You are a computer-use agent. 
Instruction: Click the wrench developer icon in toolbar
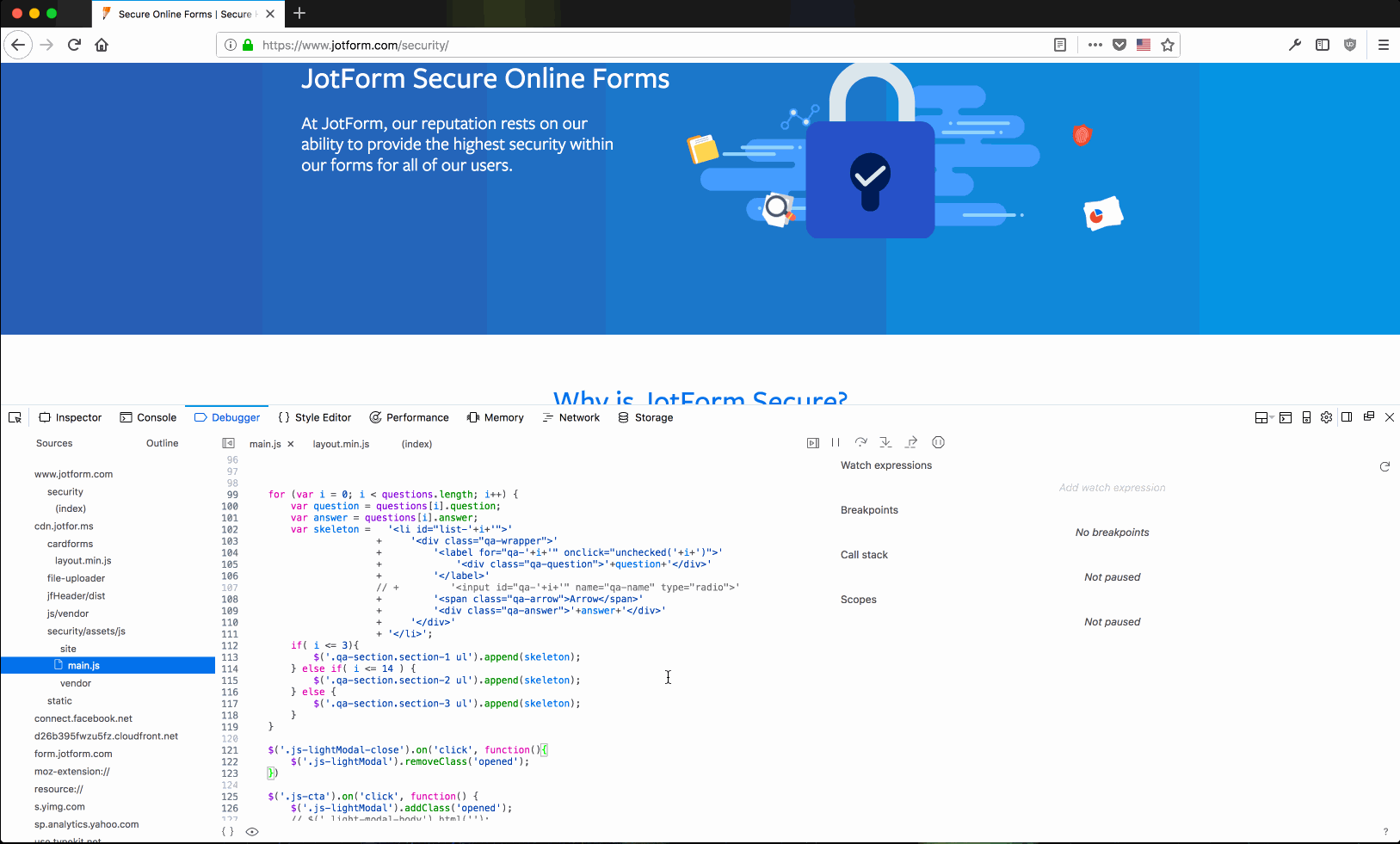click(1295, 45)
